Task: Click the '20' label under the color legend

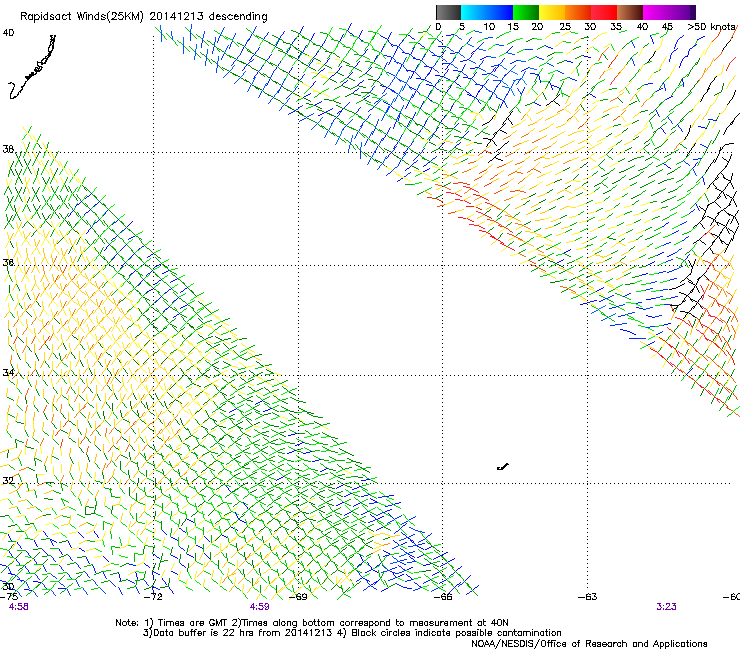Action: pos(537,27)
